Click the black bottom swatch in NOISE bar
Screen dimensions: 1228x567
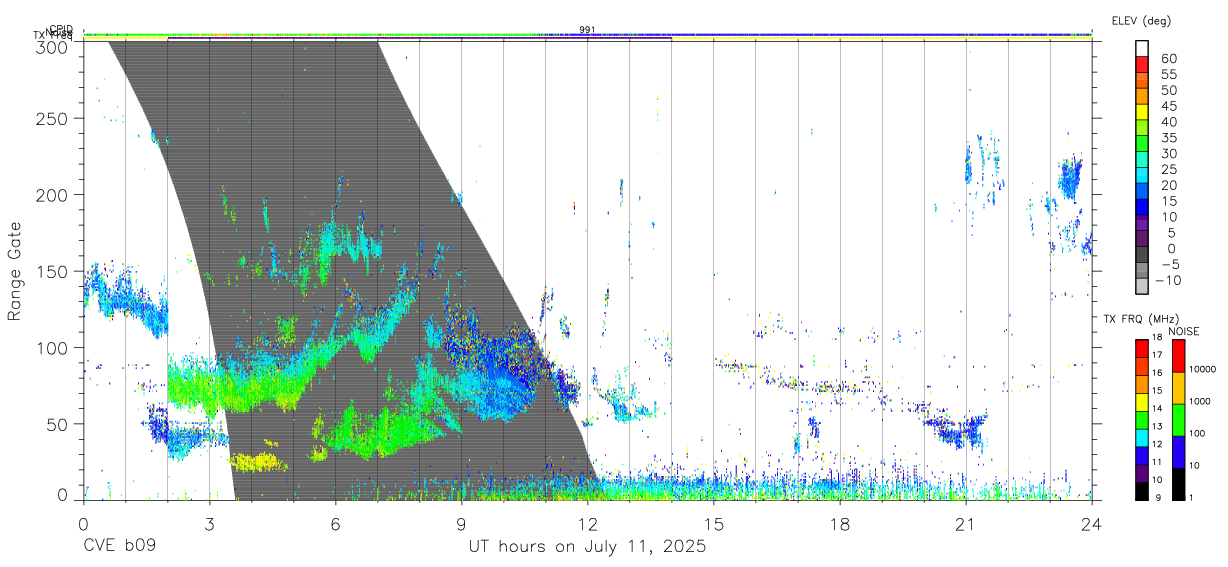click(x=1178, y=484)
